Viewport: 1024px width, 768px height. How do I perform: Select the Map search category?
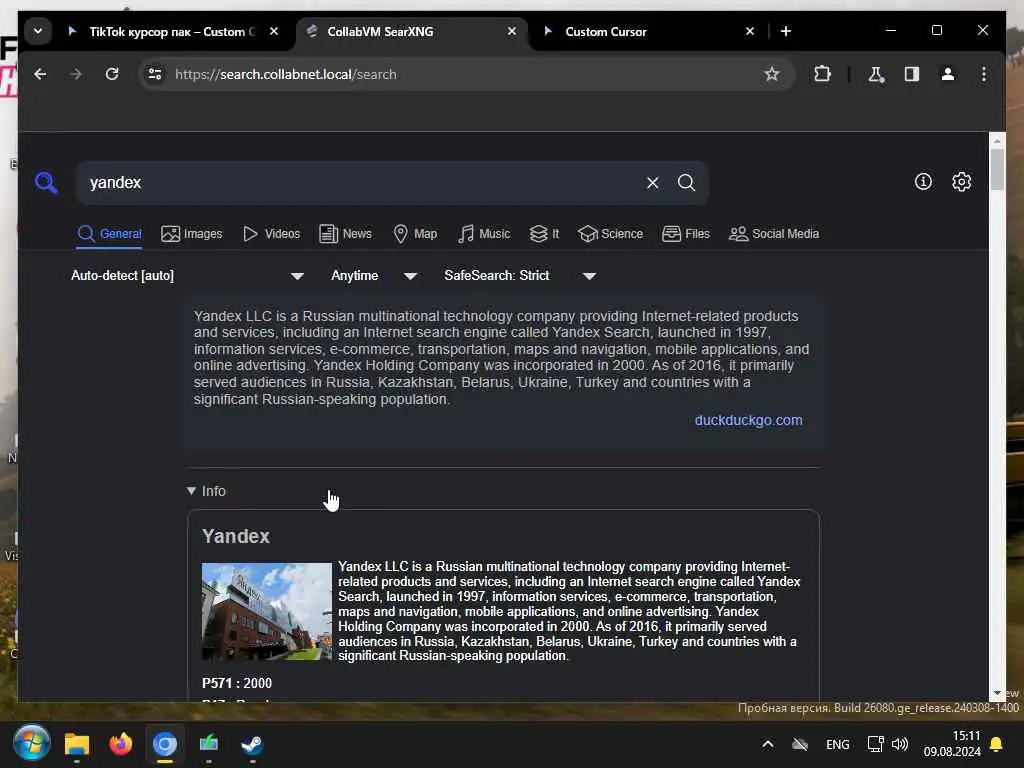tap(415, 234)
